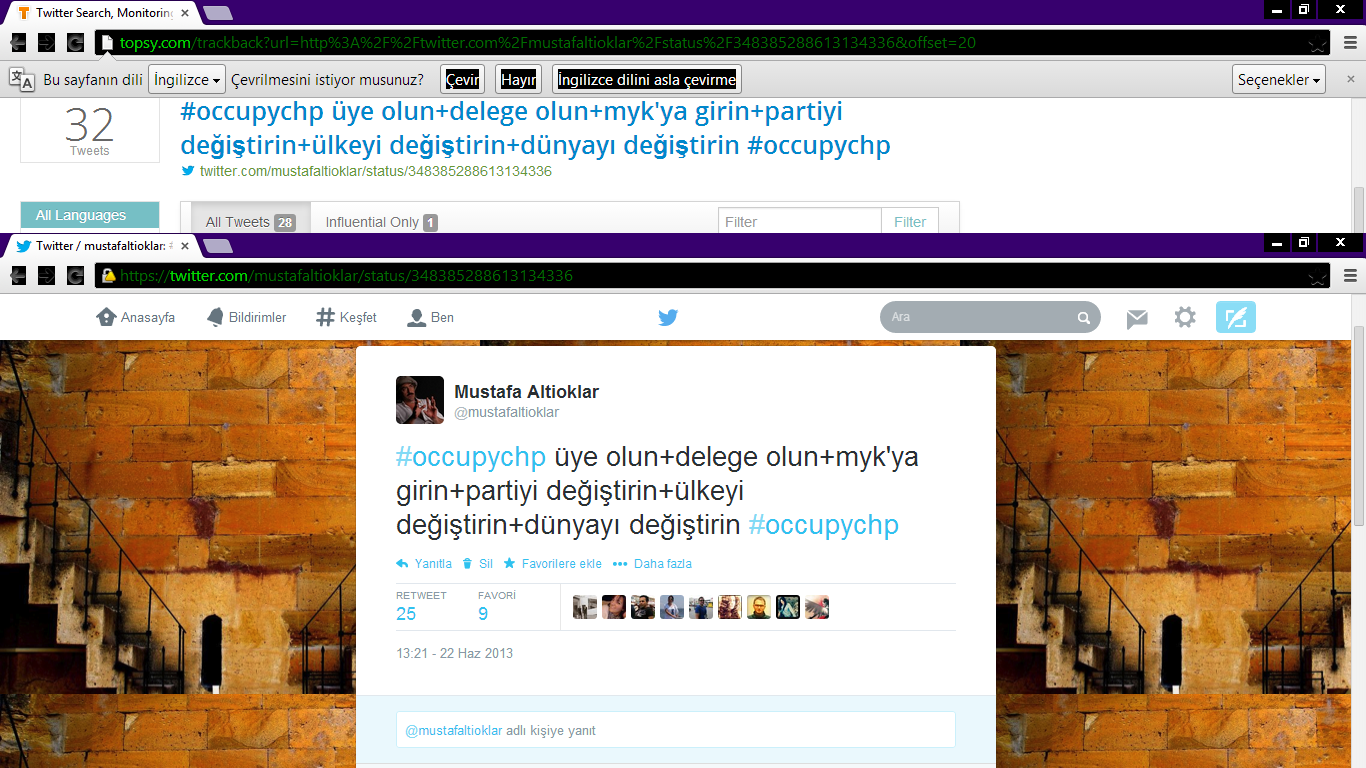Click the ending #occupychp hashtag in tweet
The width and height of the screenshot is (1366, 768).
823,525
